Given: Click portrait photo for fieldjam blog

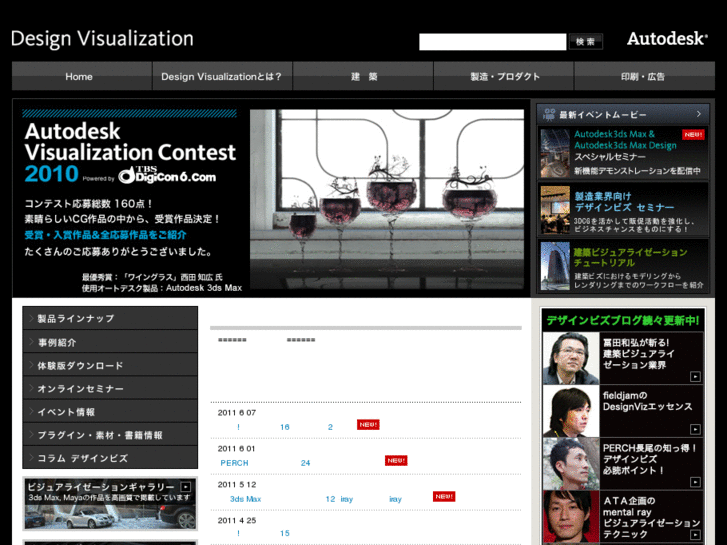Looking at the screenshot, I should click(571, 411).
